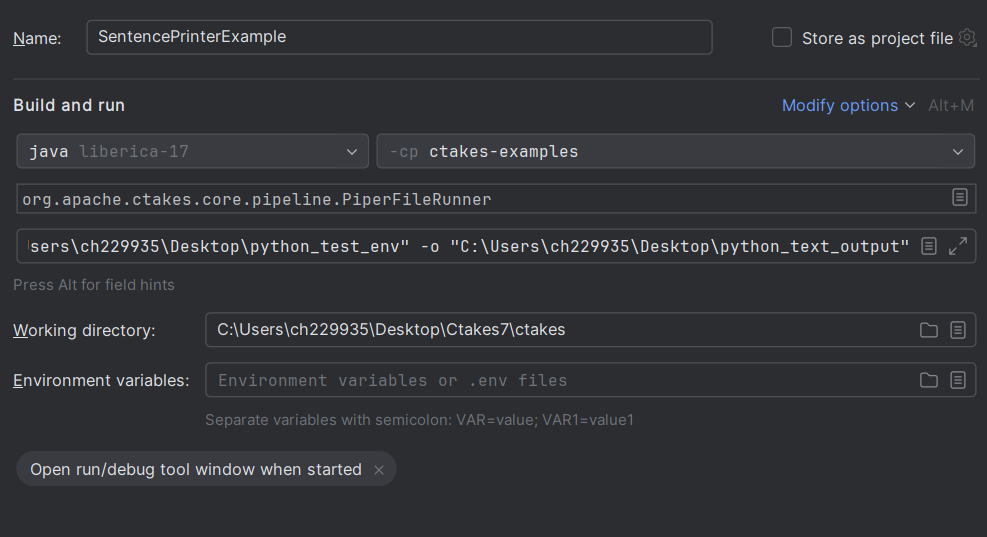987x537 pixels.
Task: Focus the PiperFileRunner main class field
Action: coord(480,199)
